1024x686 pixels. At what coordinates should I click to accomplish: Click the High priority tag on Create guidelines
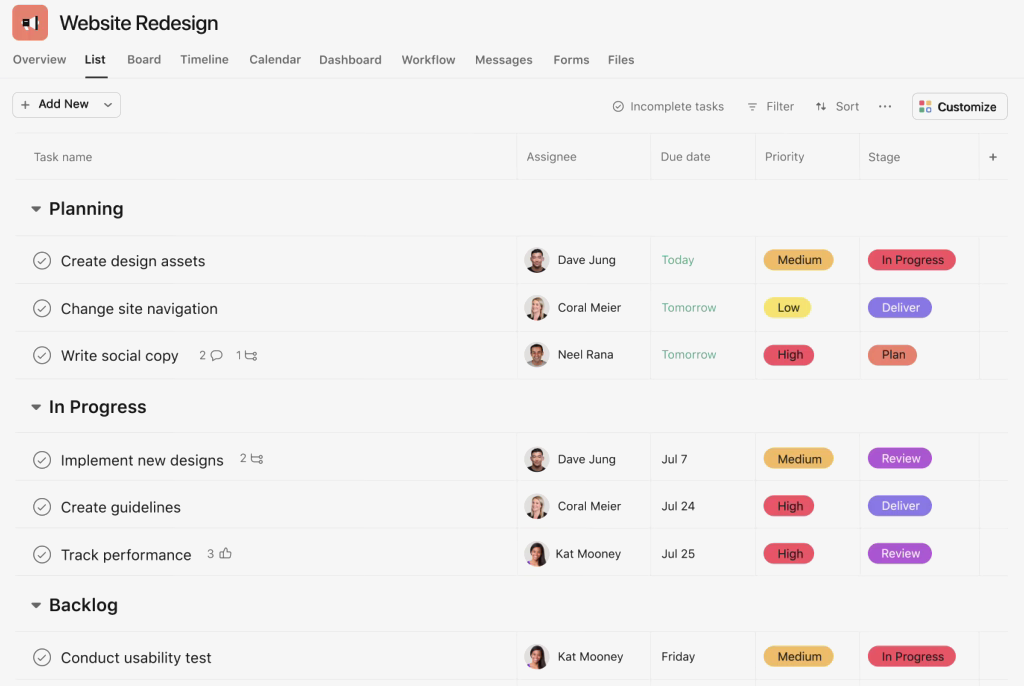tap(788, 506)
